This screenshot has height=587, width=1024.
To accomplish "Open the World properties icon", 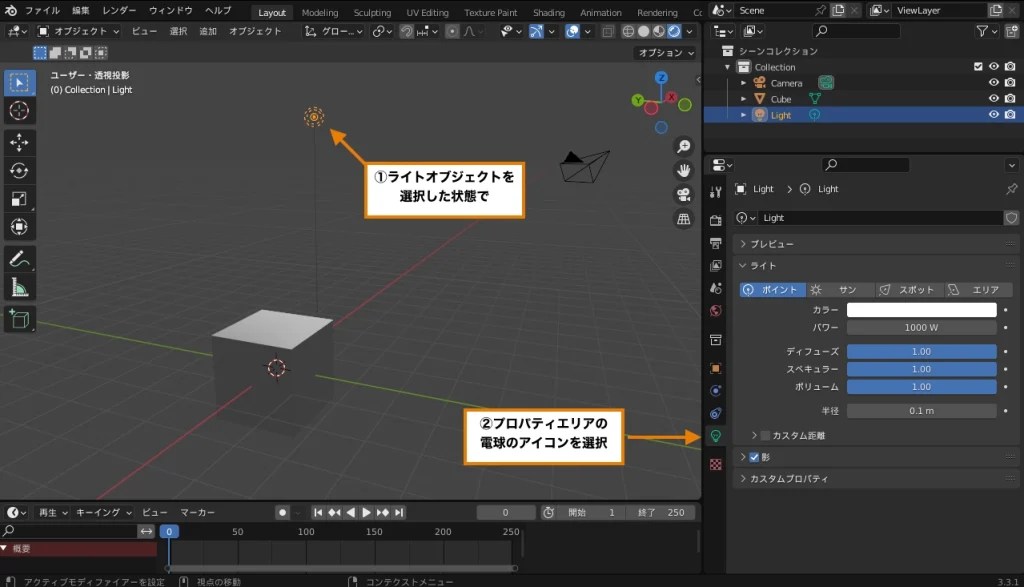I will click(718, 308).
